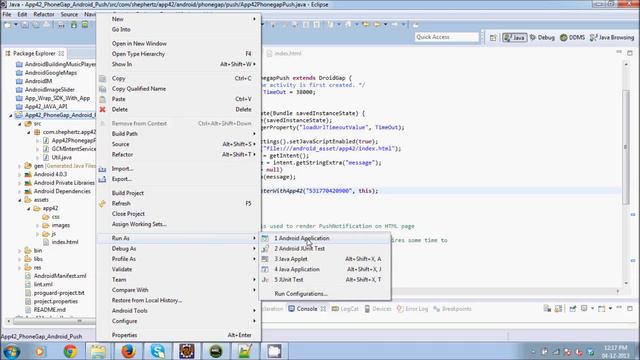Switch to the Devices tab
640x360 pixels.
coord(378,309)
